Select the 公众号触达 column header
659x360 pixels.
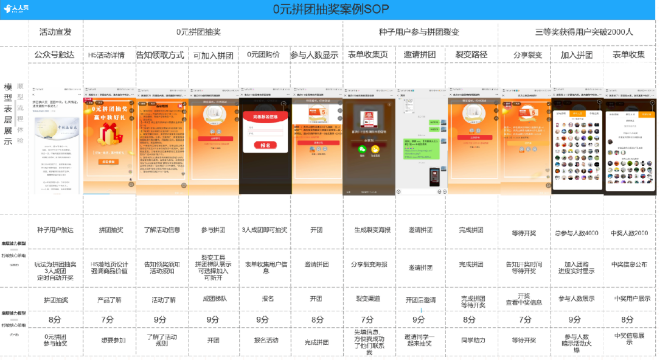tap(54, 55)
